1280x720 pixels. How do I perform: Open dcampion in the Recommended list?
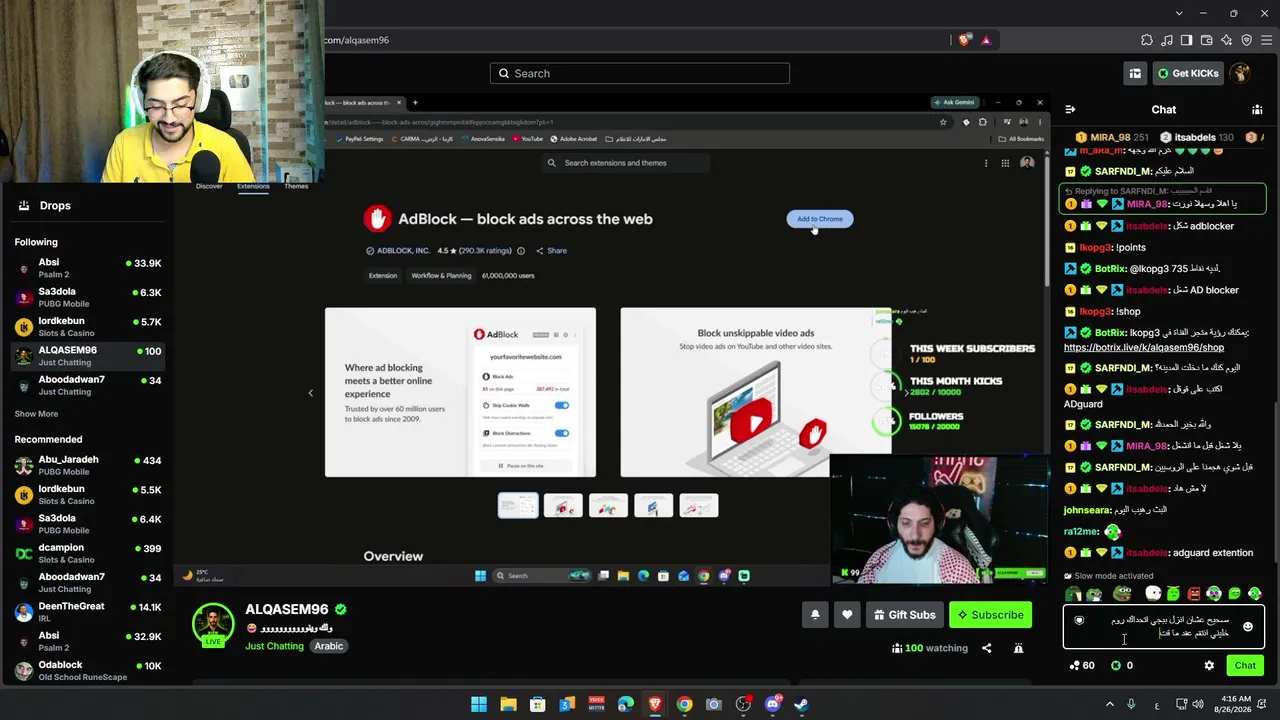click(88, 553)
